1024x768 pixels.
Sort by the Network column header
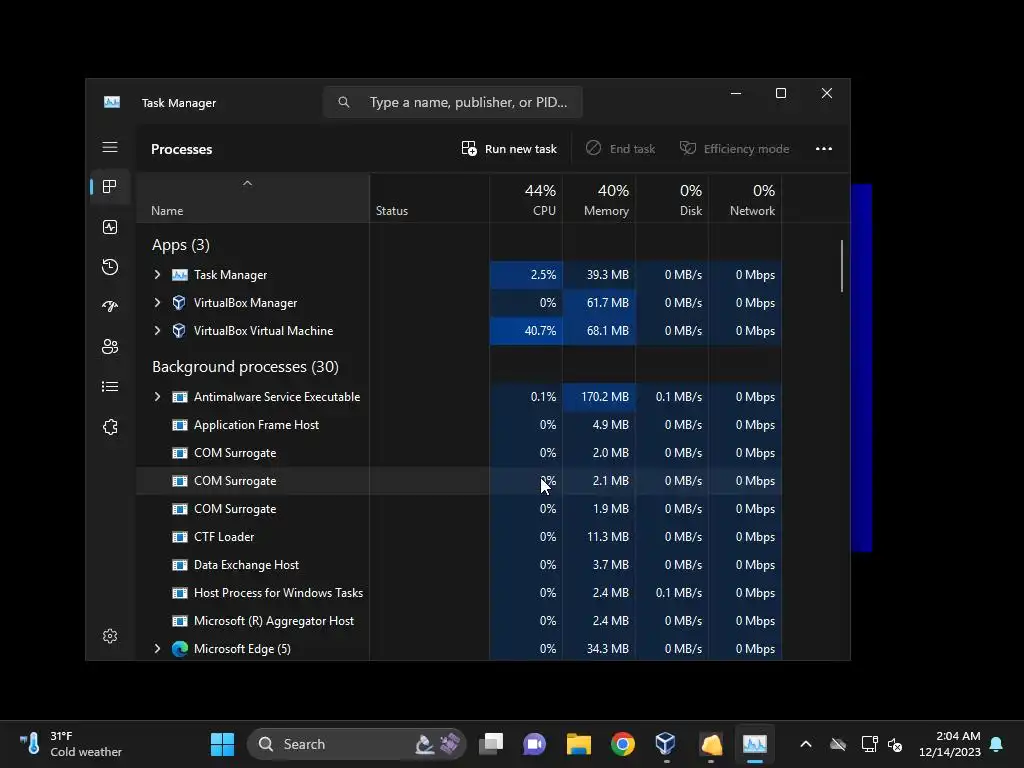tap(745, 199)
